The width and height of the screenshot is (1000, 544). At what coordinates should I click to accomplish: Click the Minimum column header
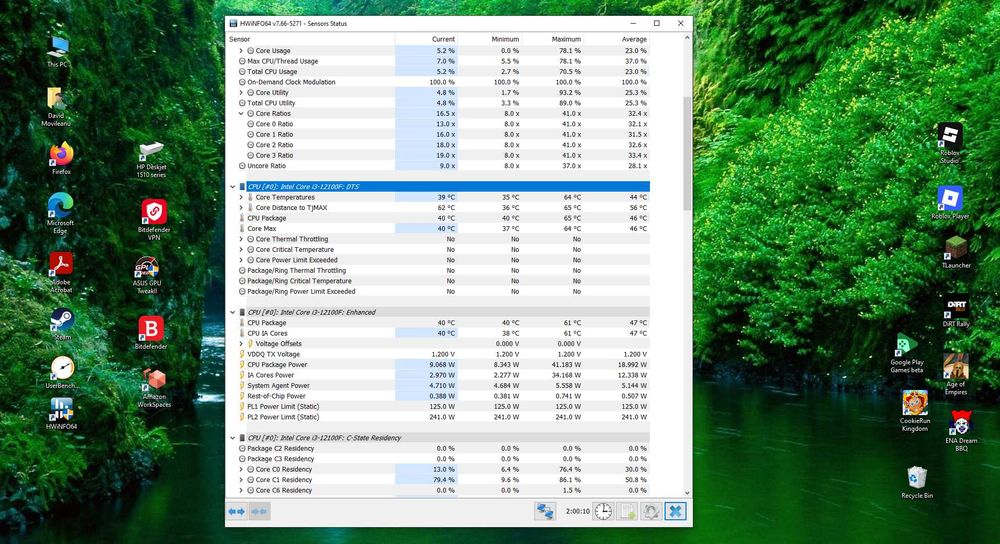pos(489,39)
